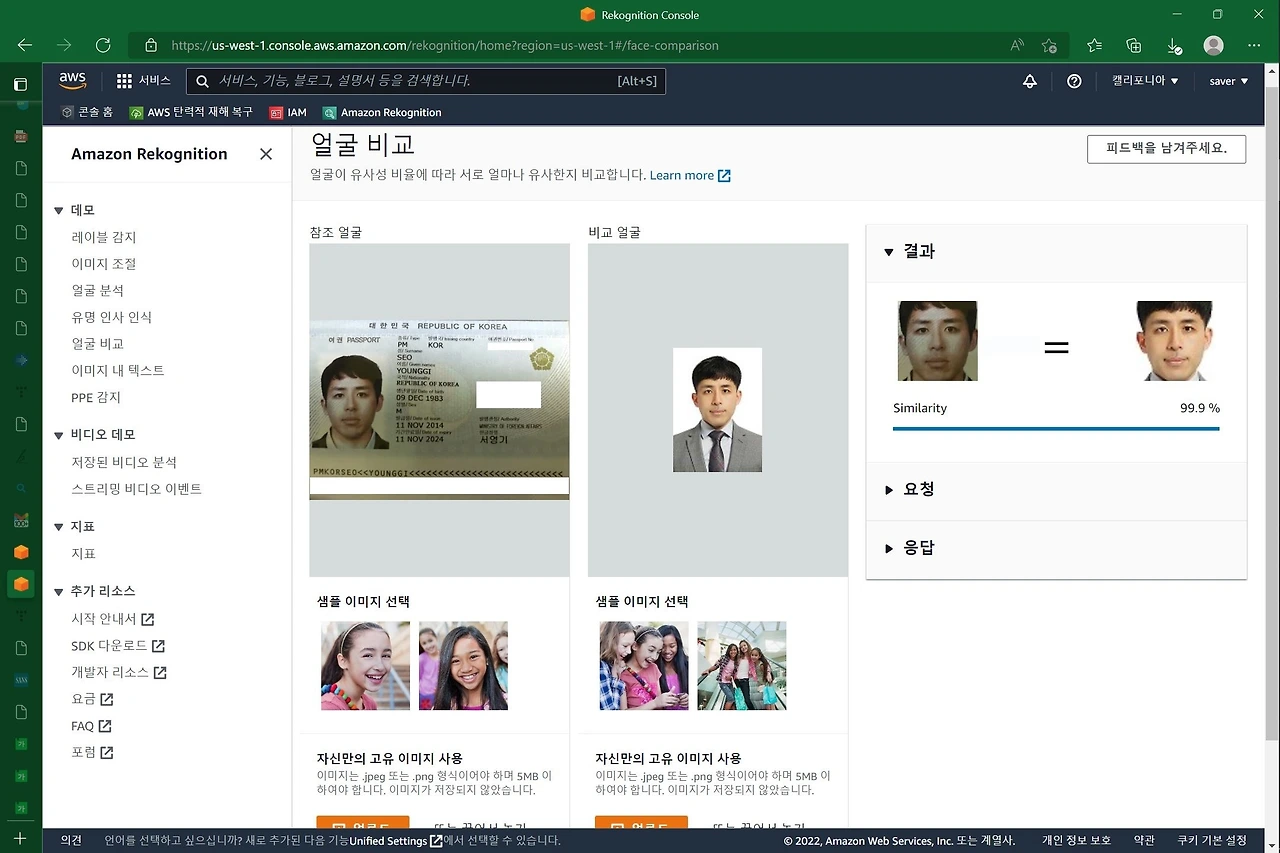
Task: Open the Amazon Rekognition shortcut in the favorites bar
Action: [x=382, y=112]
